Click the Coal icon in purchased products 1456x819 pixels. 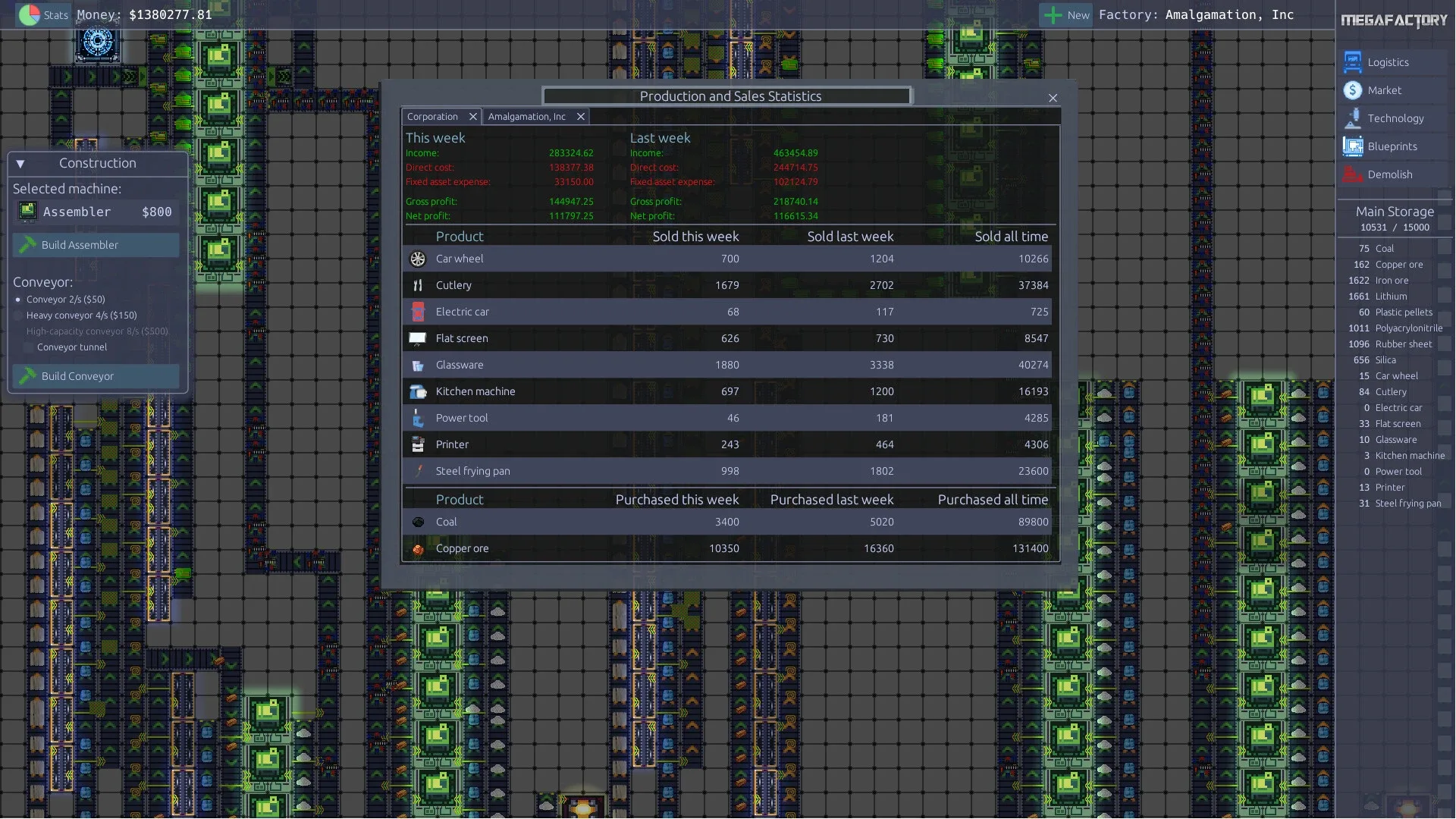click(x=418, y=522)
